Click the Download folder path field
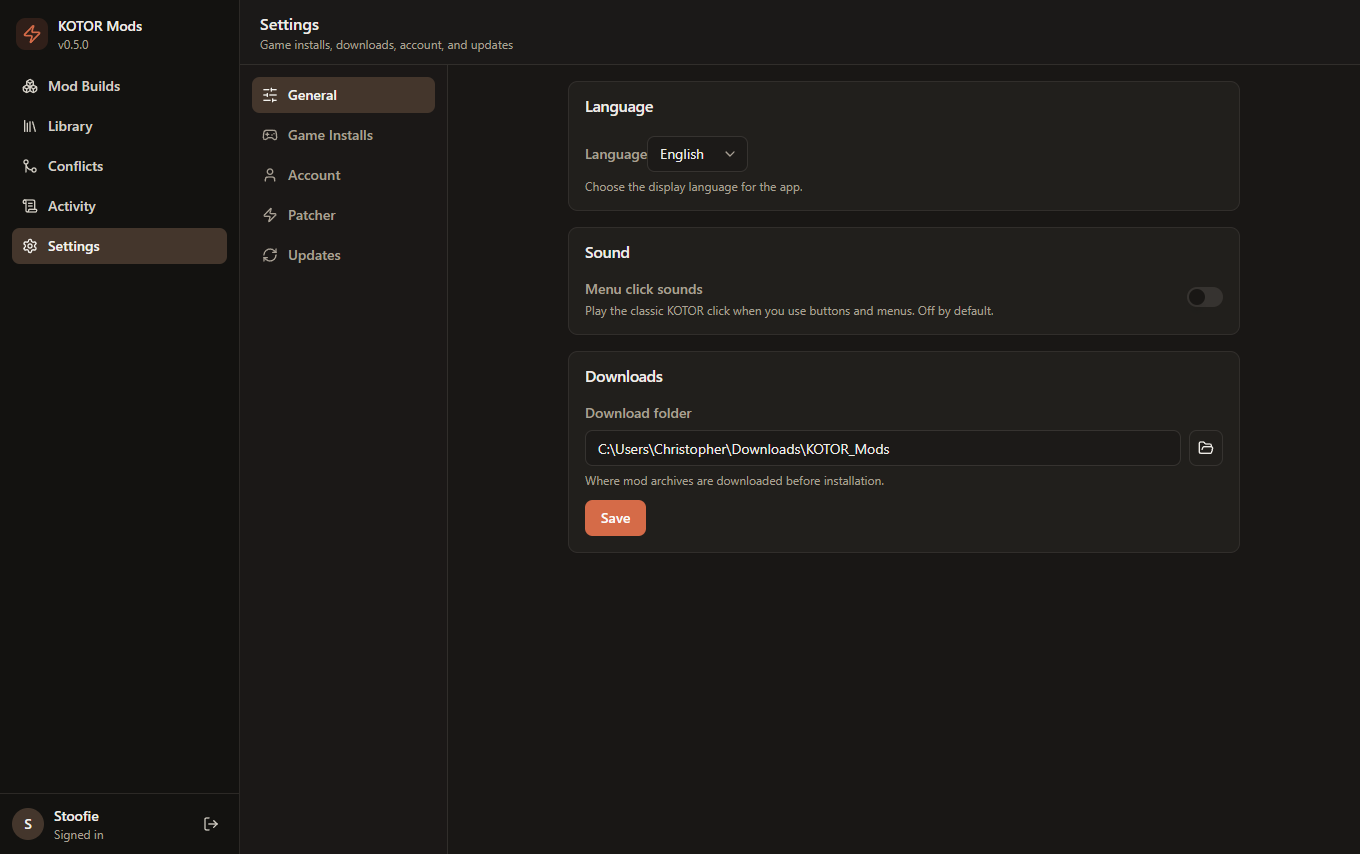Image resolution: width=1360 pixels, height=854 pixels. [883, 448]
